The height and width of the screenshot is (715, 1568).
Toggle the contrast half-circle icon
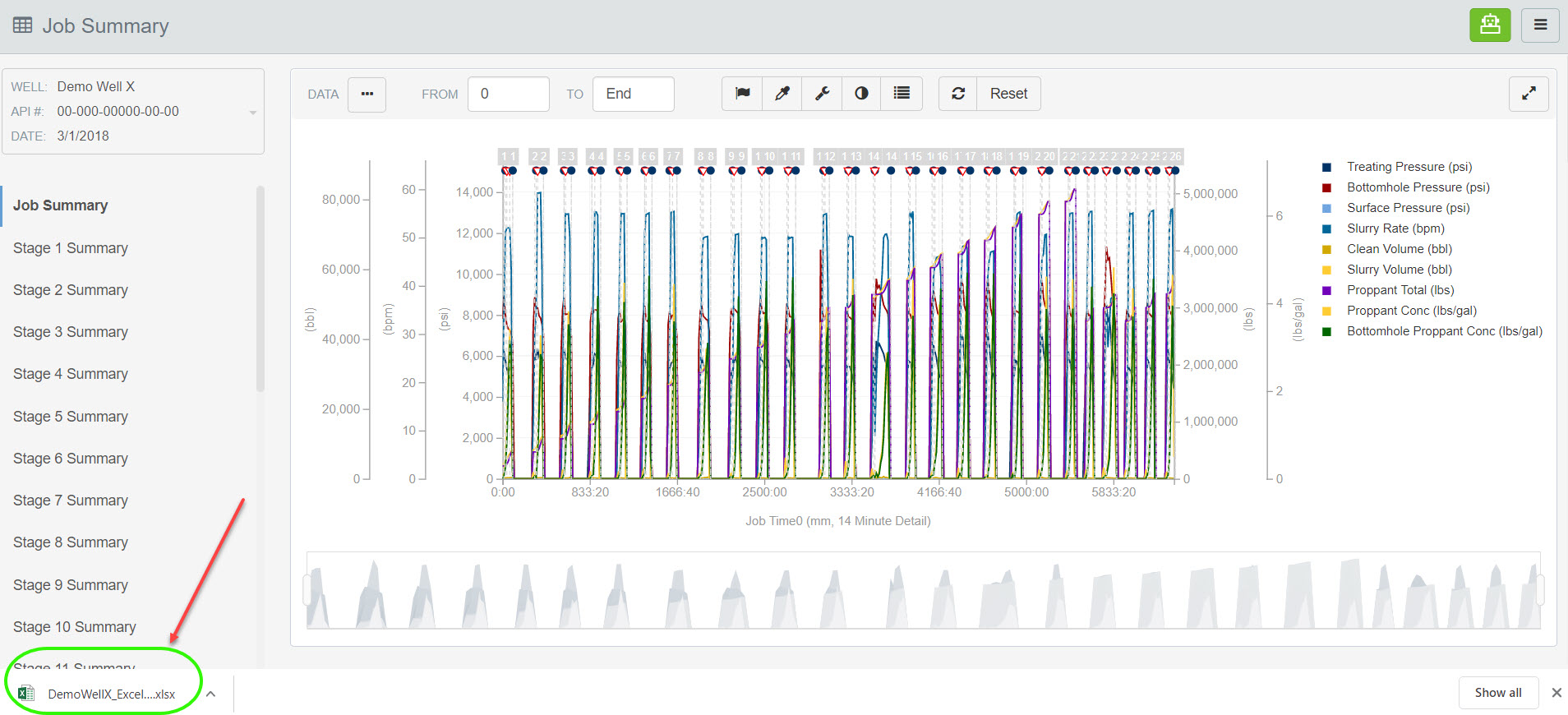[x=861, y=94]
